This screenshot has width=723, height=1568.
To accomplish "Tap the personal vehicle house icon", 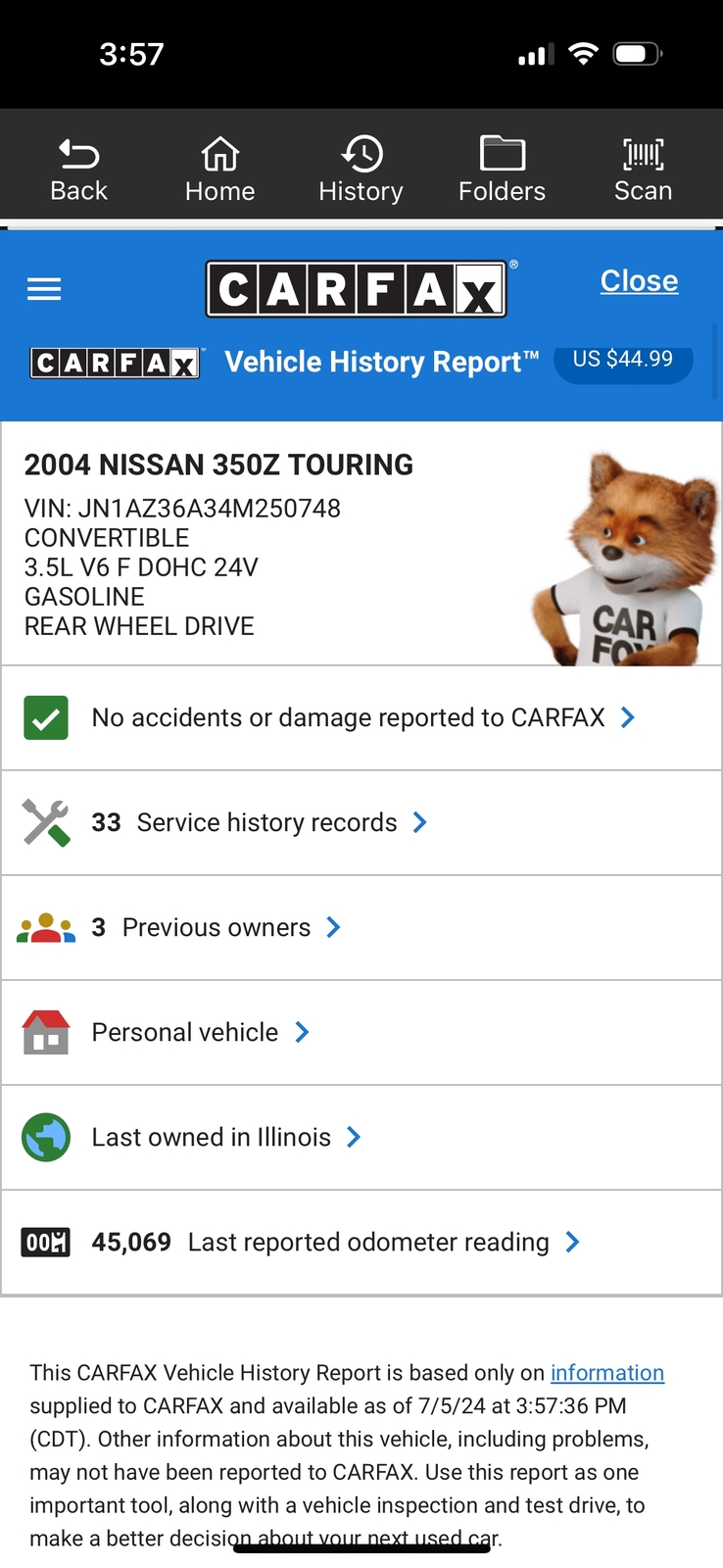I will (46, 1033).
